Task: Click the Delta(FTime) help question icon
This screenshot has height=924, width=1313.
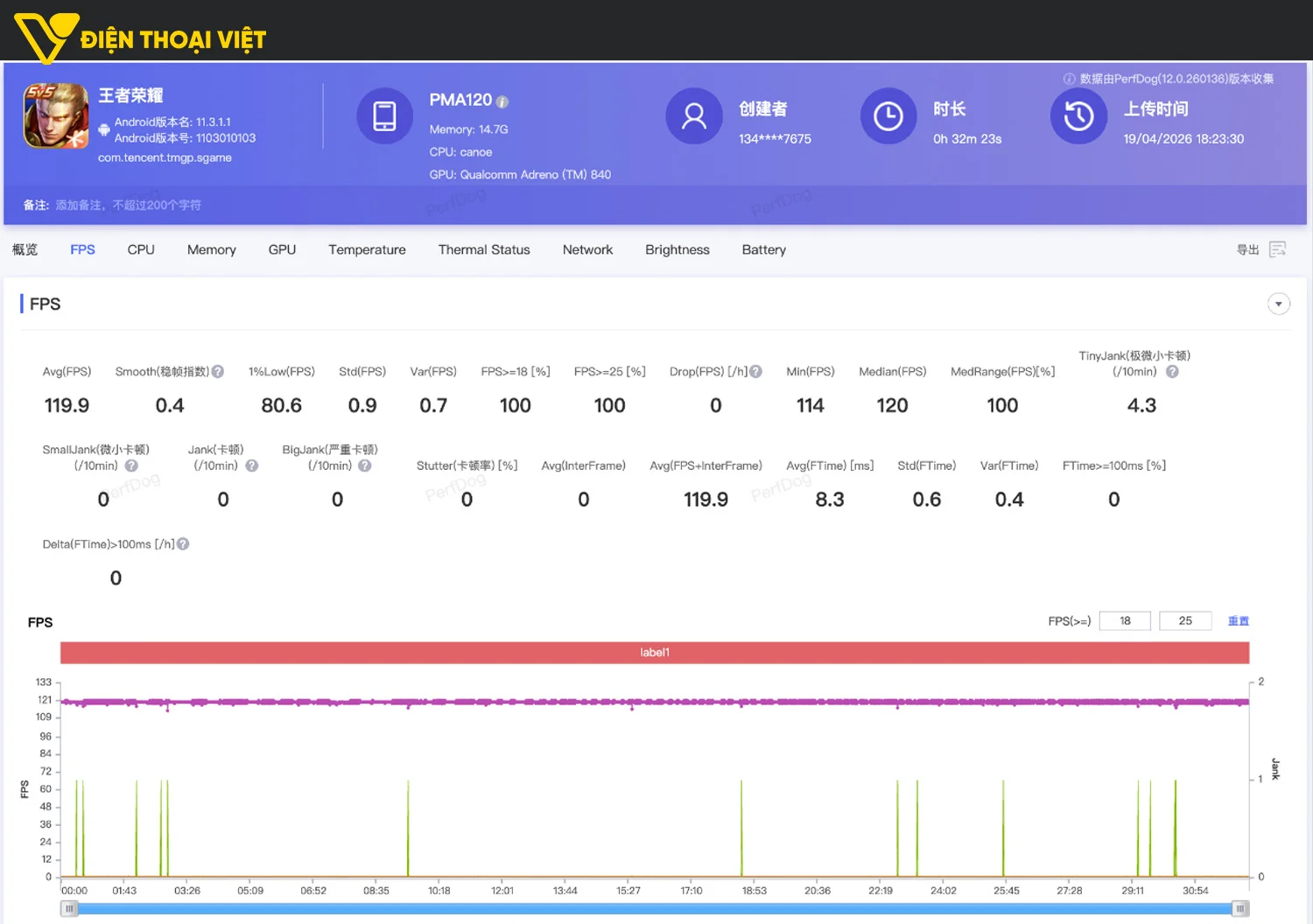Action: pos(183,544)
